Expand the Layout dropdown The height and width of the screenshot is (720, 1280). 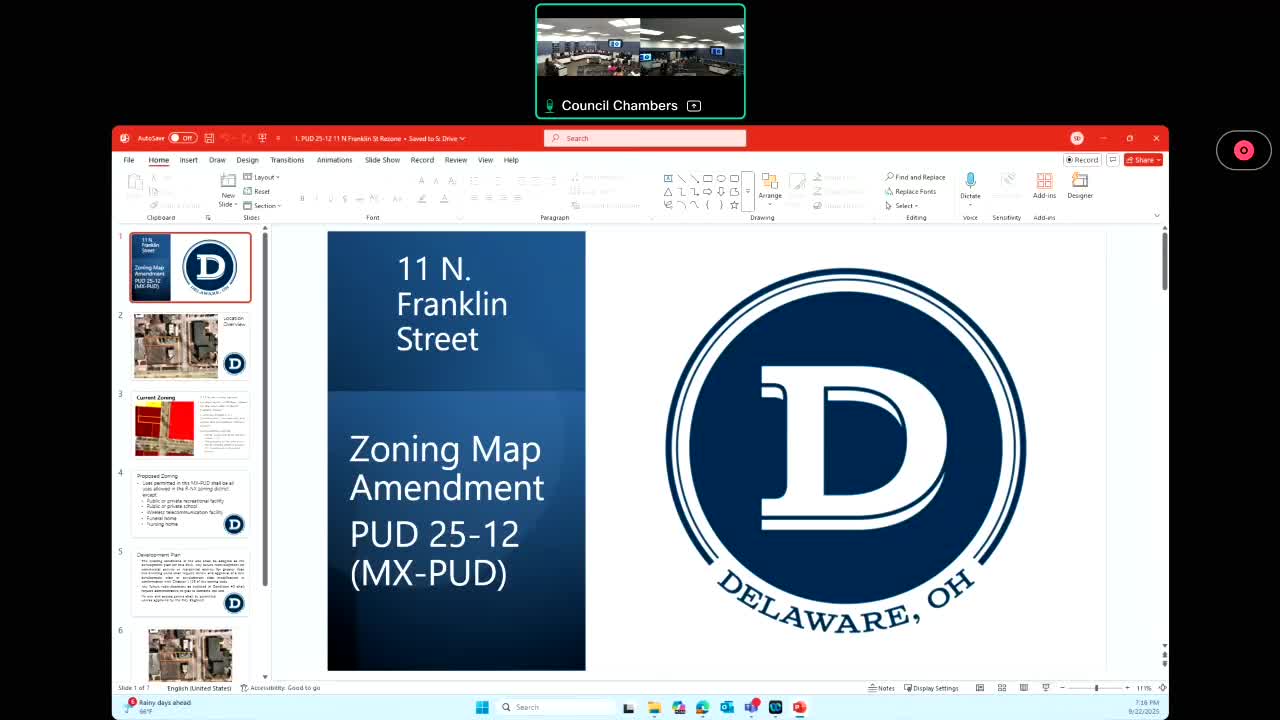click(262, 177)
